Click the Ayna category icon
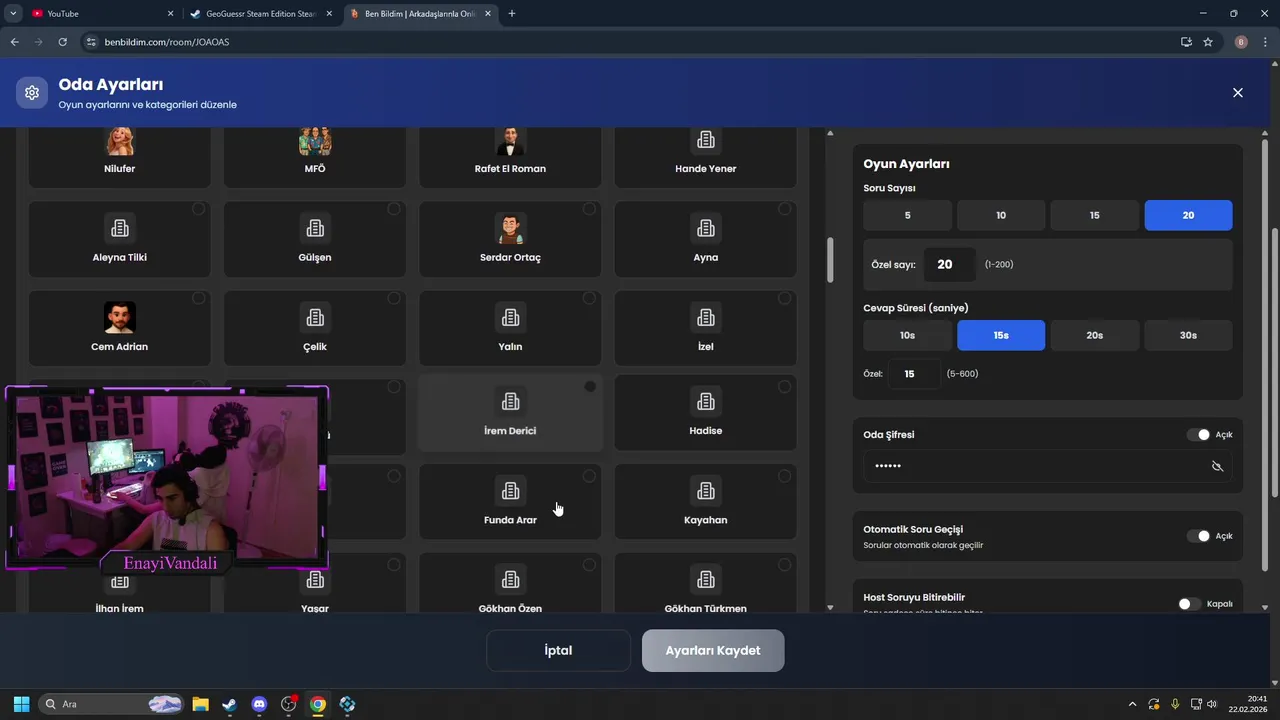1280x720 pixels. point(706,229)
